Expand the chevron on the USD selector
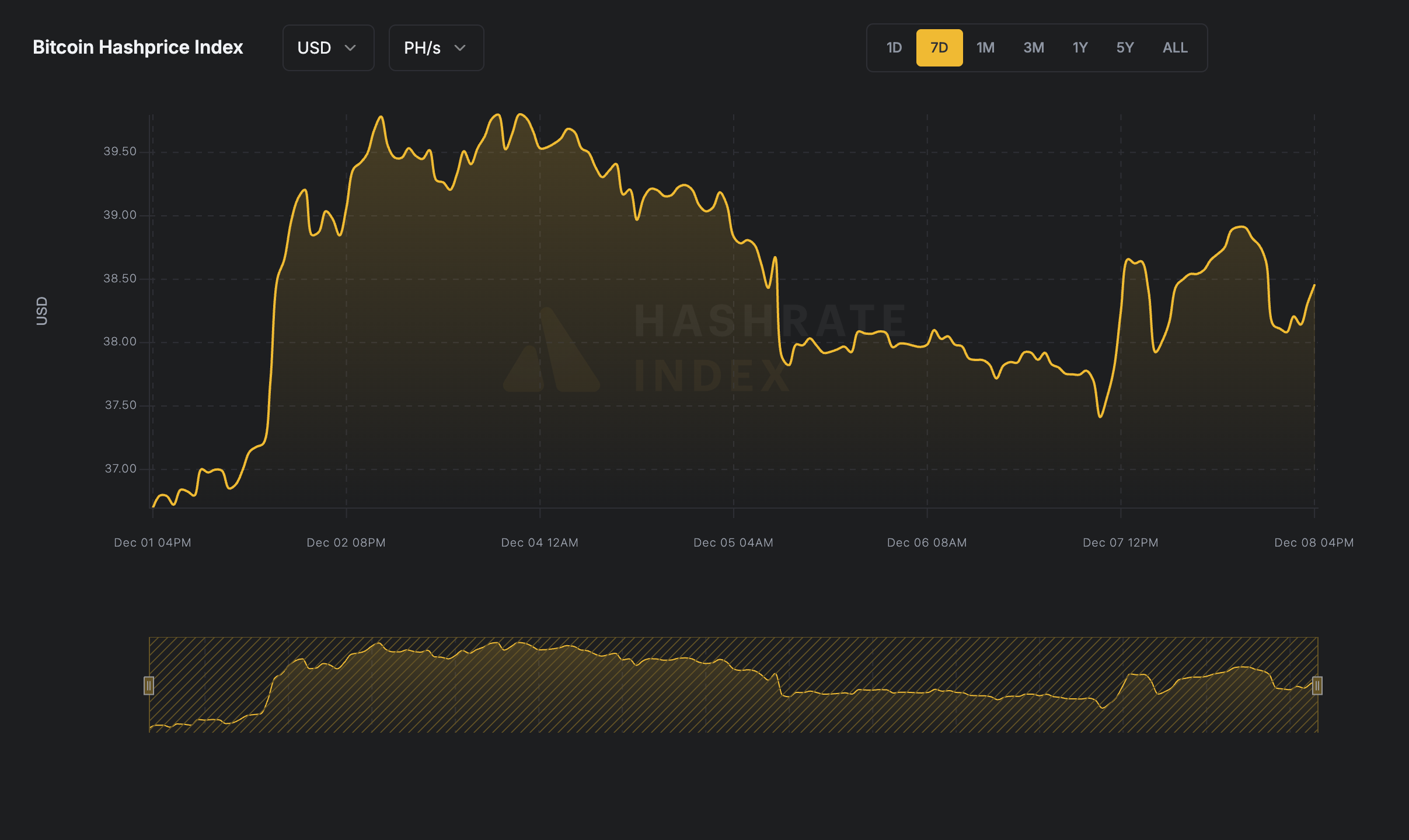 click(351, 48)
